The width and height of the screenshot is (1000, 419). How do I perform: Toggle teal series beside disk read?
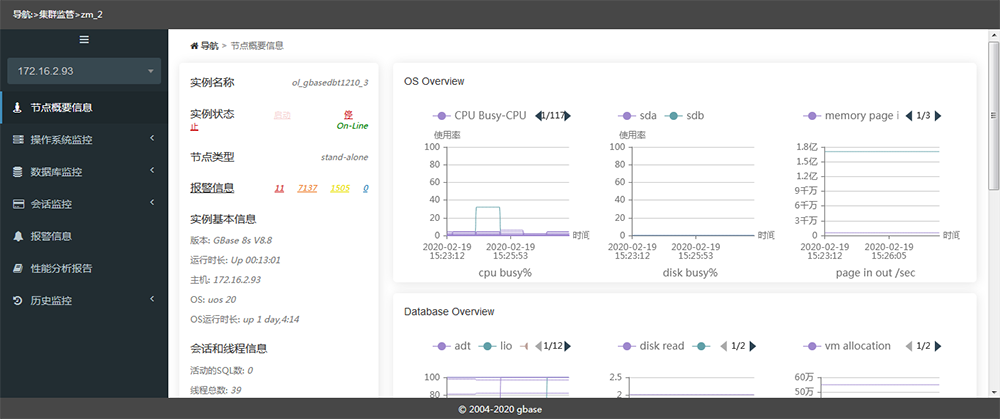[701, 346]
